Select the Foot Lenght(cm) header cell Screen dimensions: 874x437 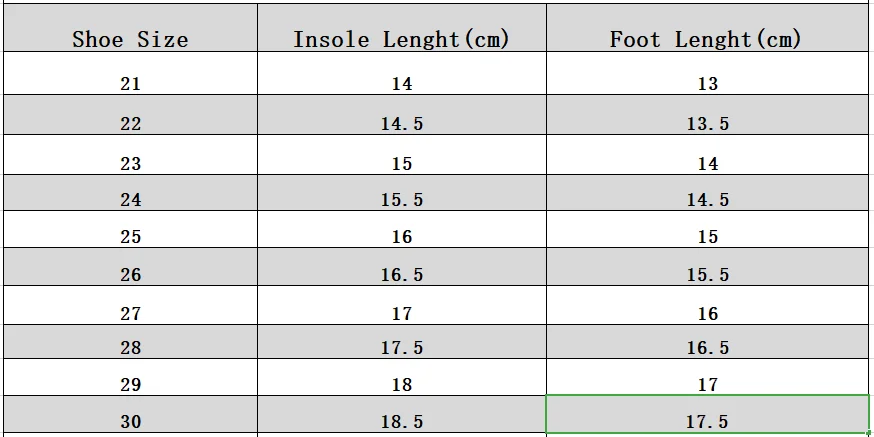pos(707,40)
